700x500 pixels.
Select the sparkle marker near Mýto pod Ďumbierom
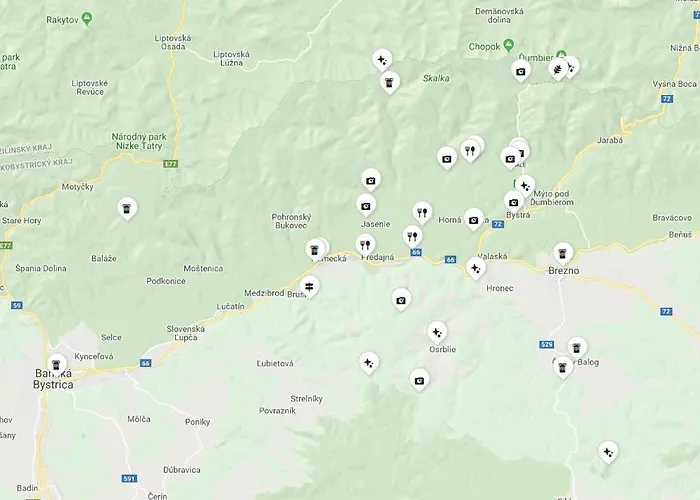coord(525,186)
